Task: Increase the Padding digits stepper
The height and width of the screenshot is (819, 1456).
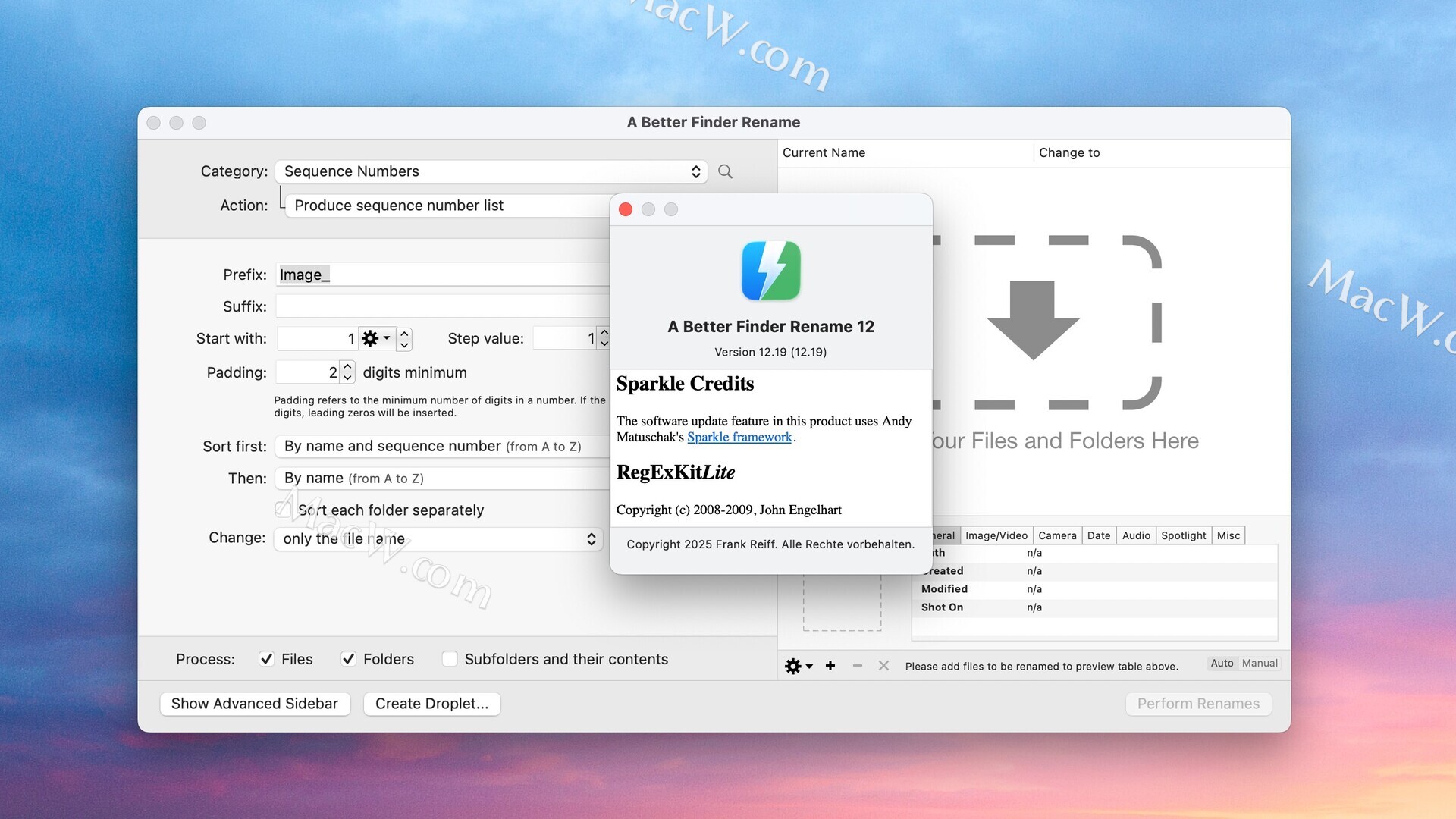Action: (x=347, y=367)
